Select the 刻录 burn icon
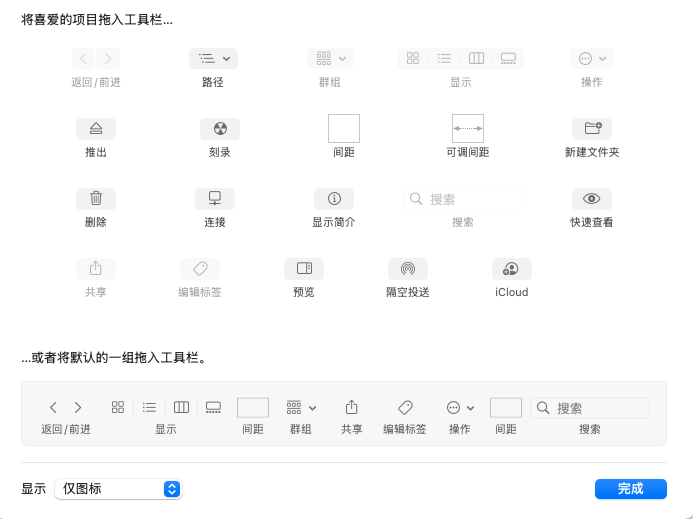This screenshot has height=519, width=693. pyautogui.click(x=220, y=128)
